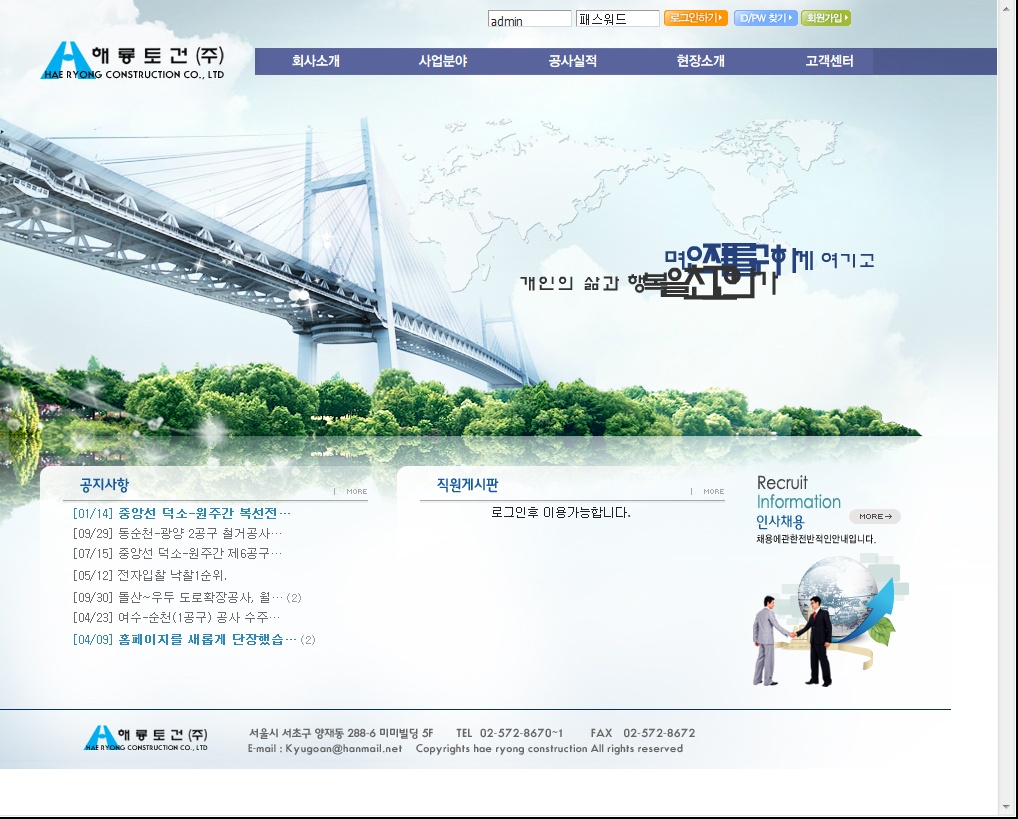Select the 공사실적 menu item

click(573, 61)
